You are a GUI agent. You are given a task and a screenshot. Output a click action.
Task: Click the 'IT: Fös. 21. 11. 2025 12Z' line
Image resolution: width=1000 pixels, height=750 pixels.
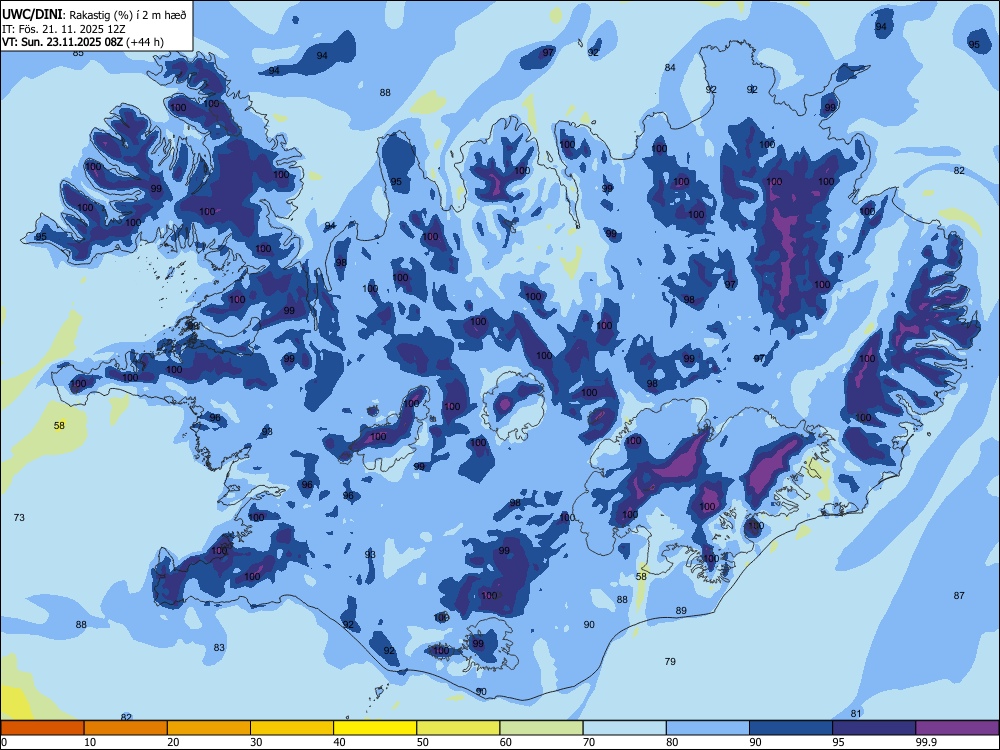[64, 29]
